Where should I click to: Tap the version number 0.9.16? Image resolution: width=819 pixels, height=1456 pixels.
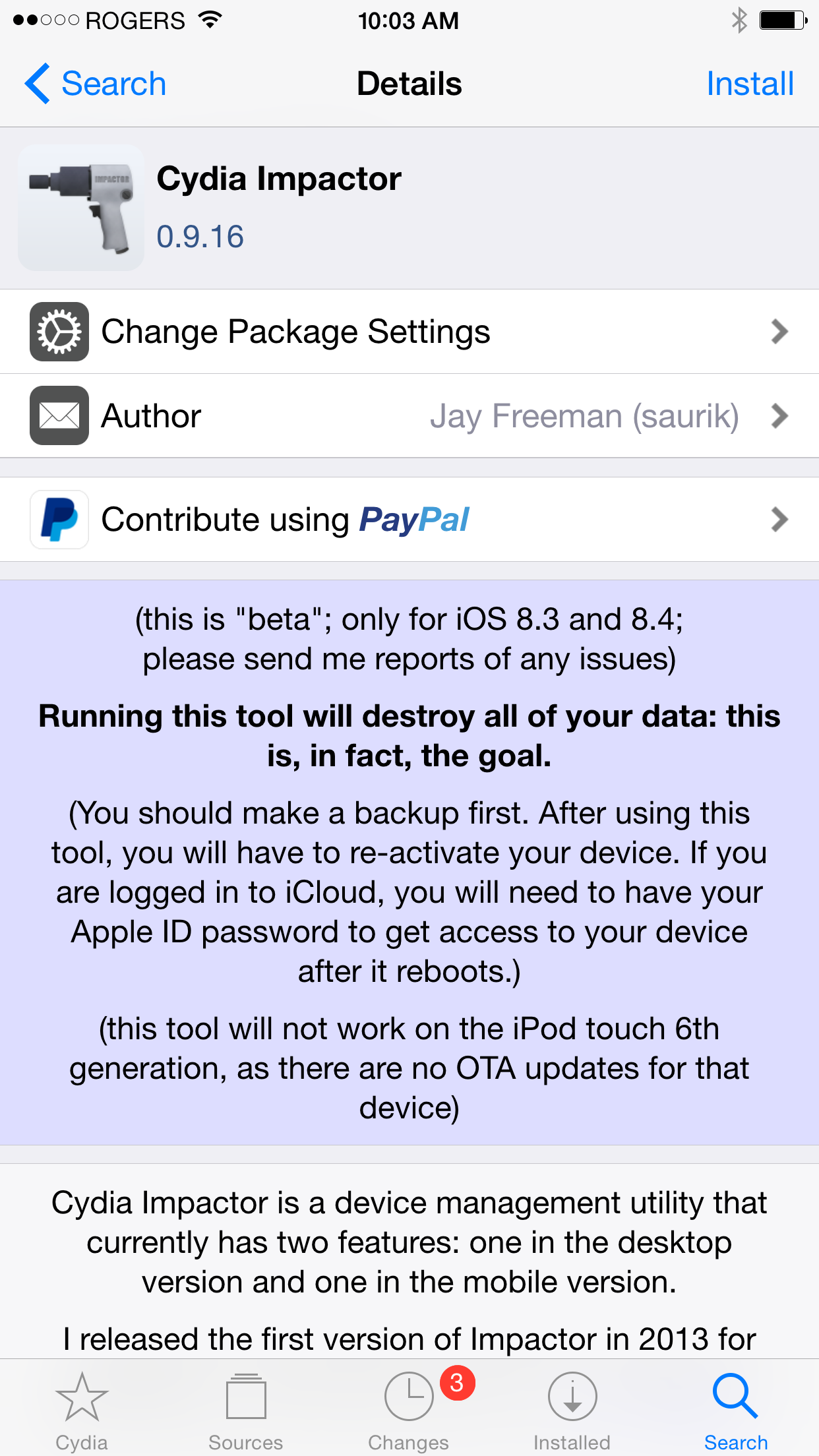point(200,237)
